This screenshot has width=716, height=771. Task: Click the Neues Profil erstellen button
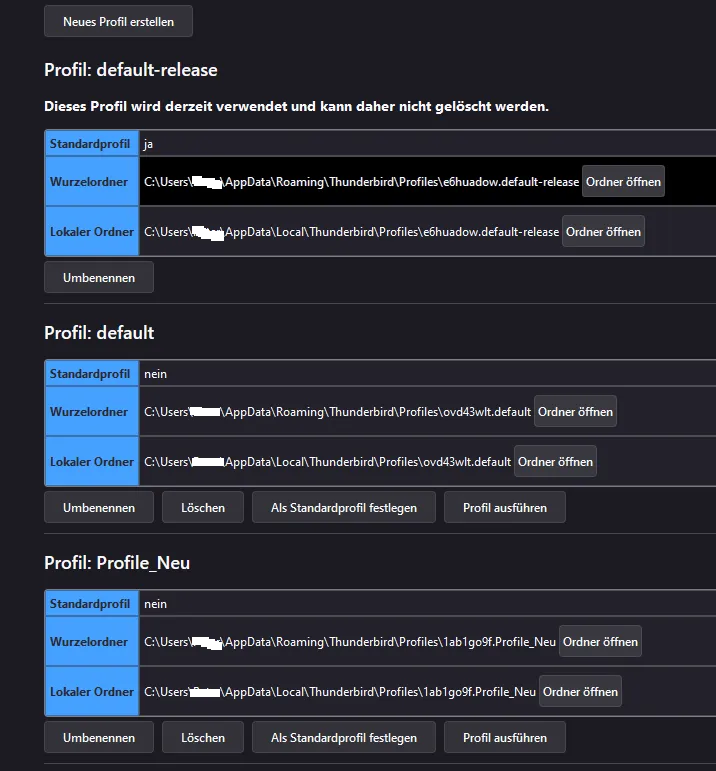click(118, 21)
